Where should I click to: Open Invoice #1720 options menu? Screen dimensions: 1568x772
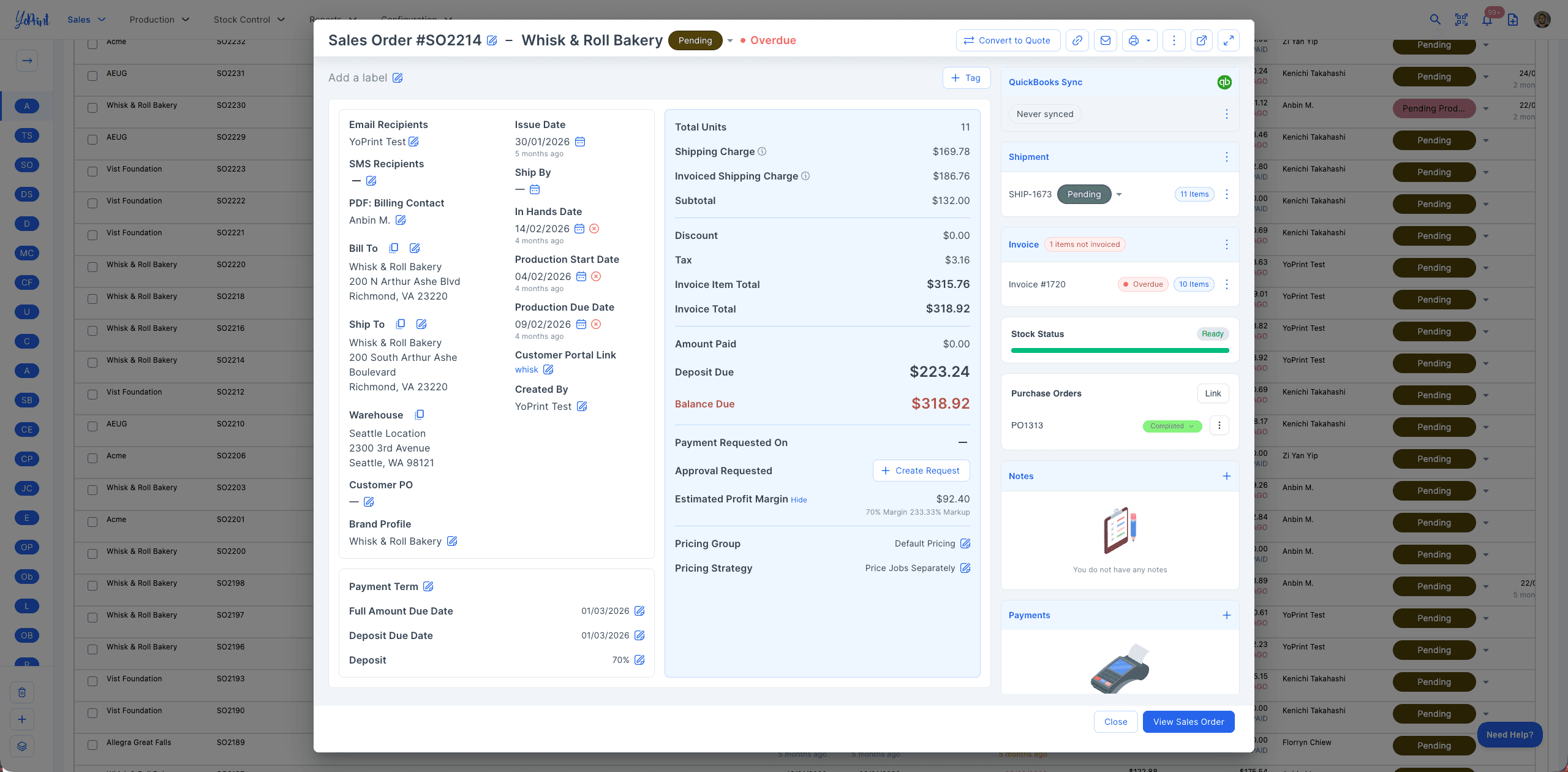pos(1227,284)
